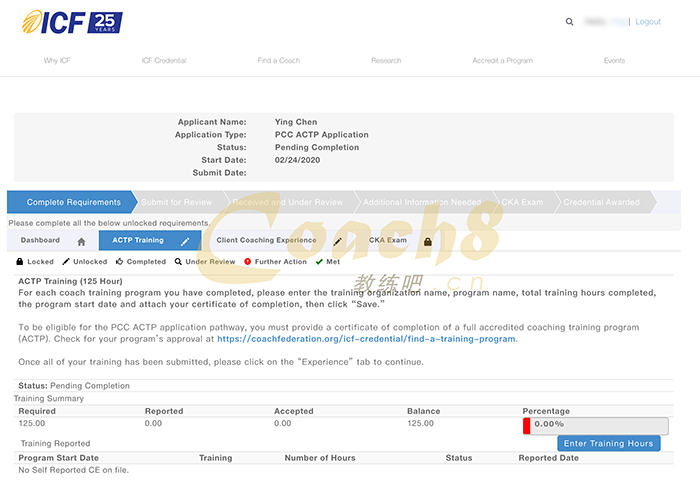Click the Logout link
The width and height of the screenshot is (700, 486).
point(648,21)
